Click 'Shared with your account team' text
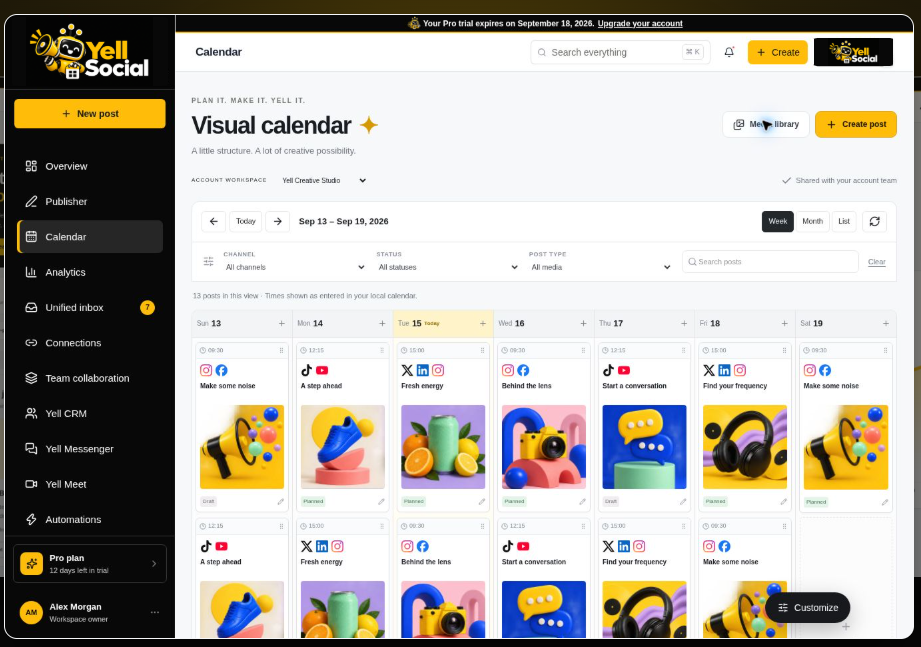 point(846,181)
